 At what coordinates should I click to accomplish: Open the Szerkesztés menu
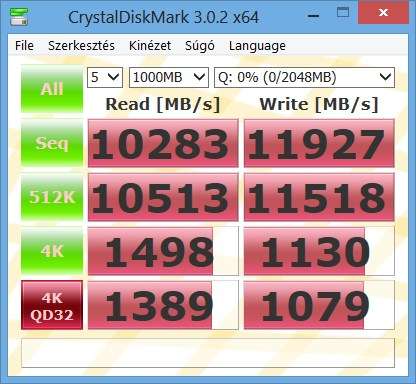[81, 46]
